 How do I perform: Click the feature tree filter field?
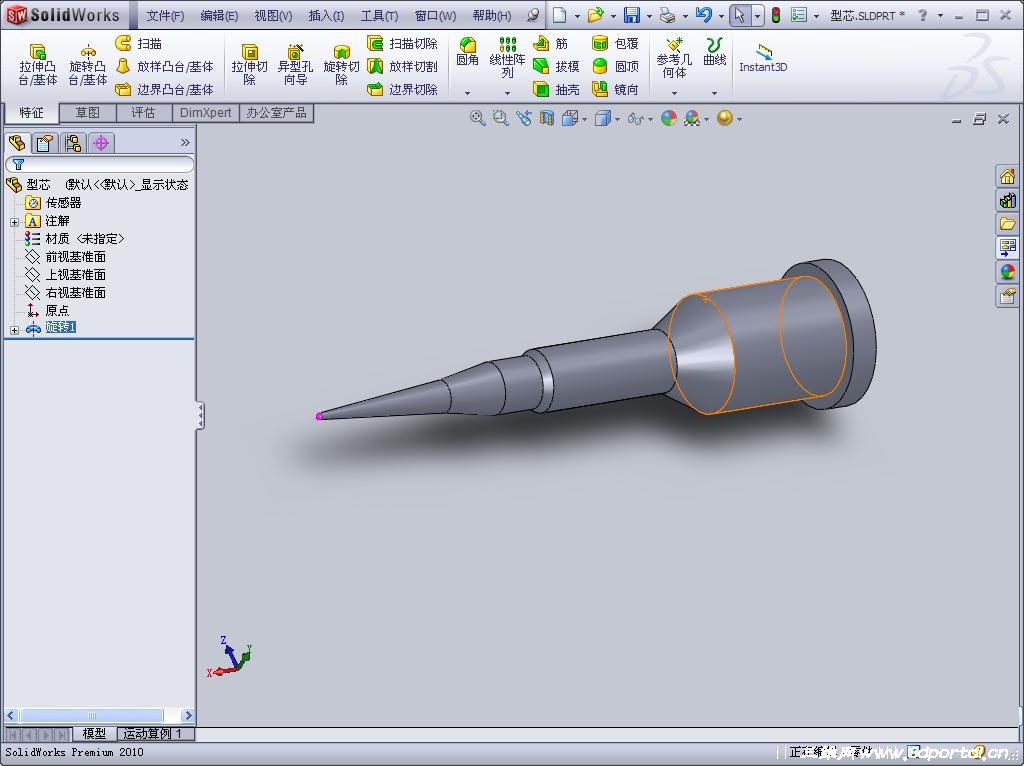tap(100, 164)
